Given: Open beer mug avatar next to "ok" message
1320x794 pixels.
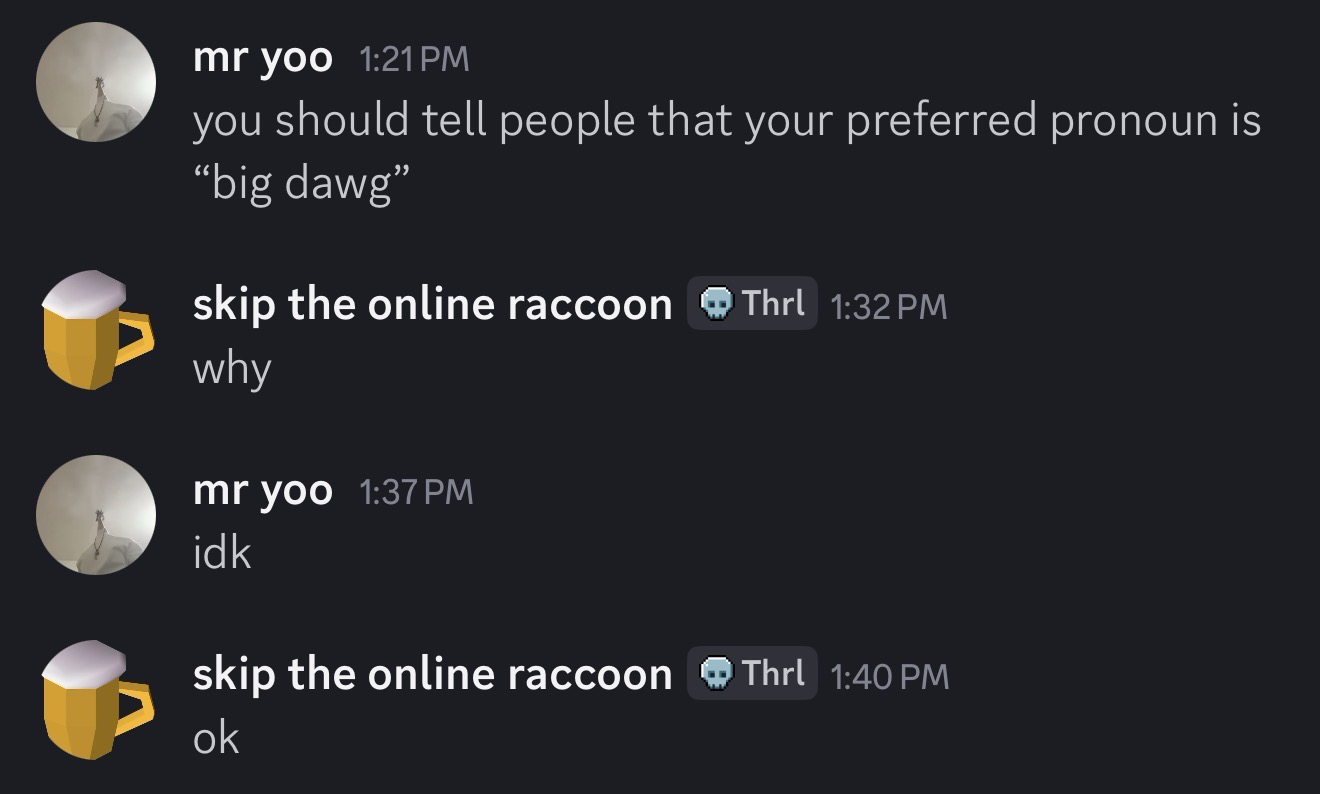Looking at the screenshot, I should (x=96, y=700).
